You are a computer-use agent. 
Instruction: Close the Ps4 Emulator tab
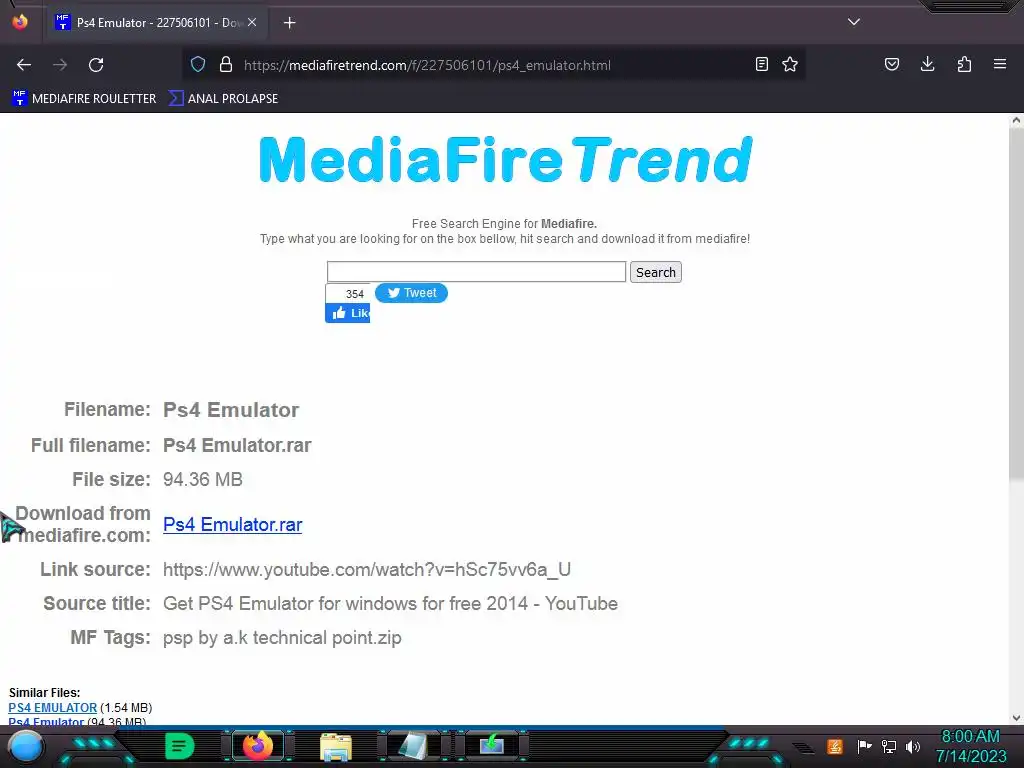tap(252, 22)
